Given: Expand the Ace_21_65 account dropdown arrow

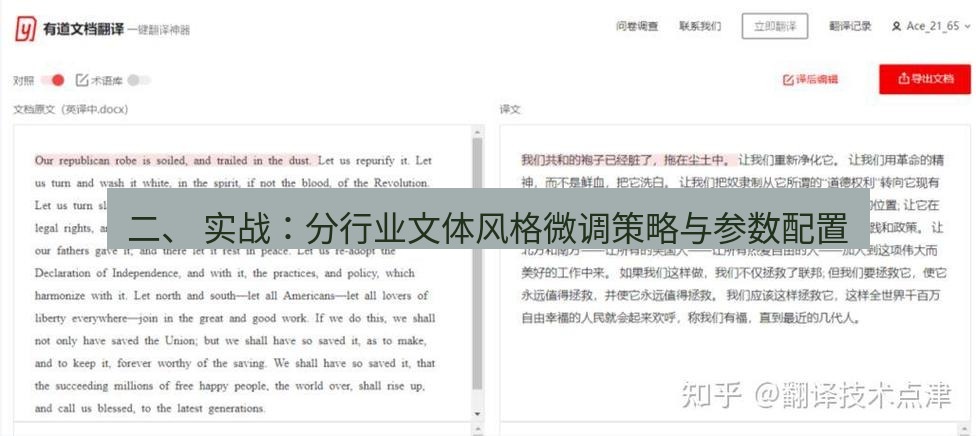Looking at the screenshot, I should click(x=967, y=27).
